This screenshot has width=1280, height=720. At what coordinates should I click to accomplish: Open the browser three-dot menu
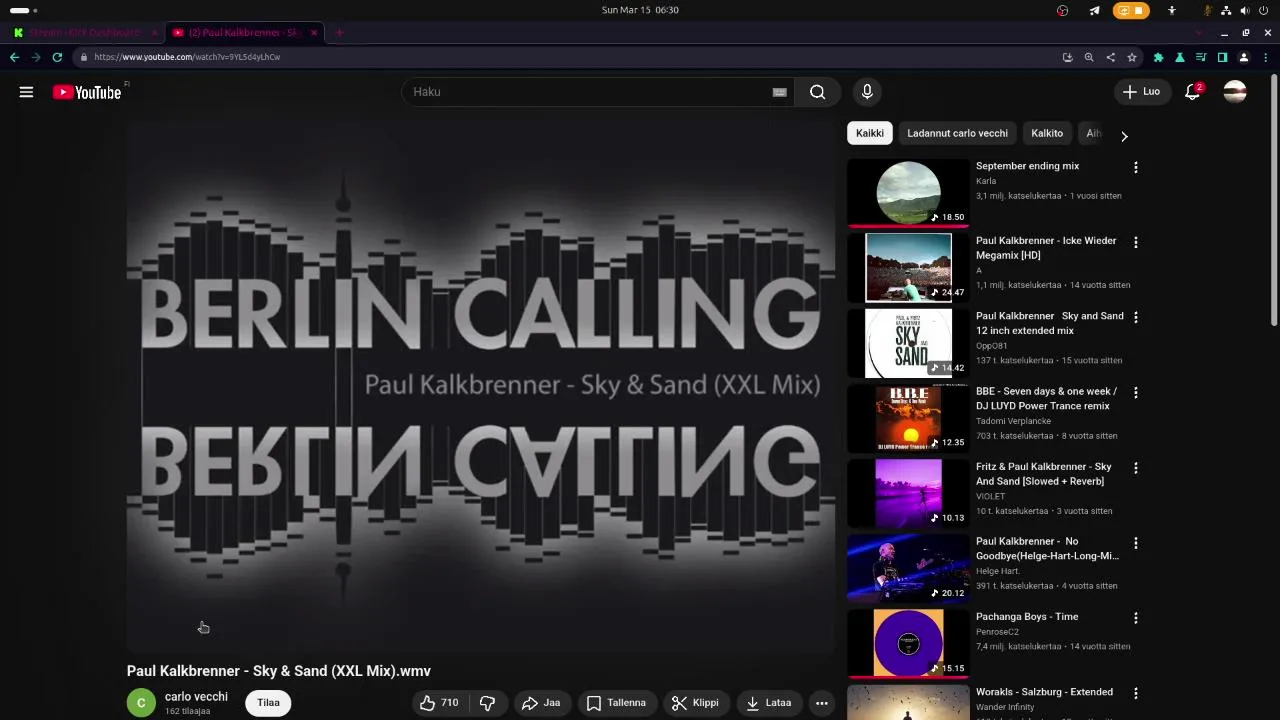tap(1265, 57)
